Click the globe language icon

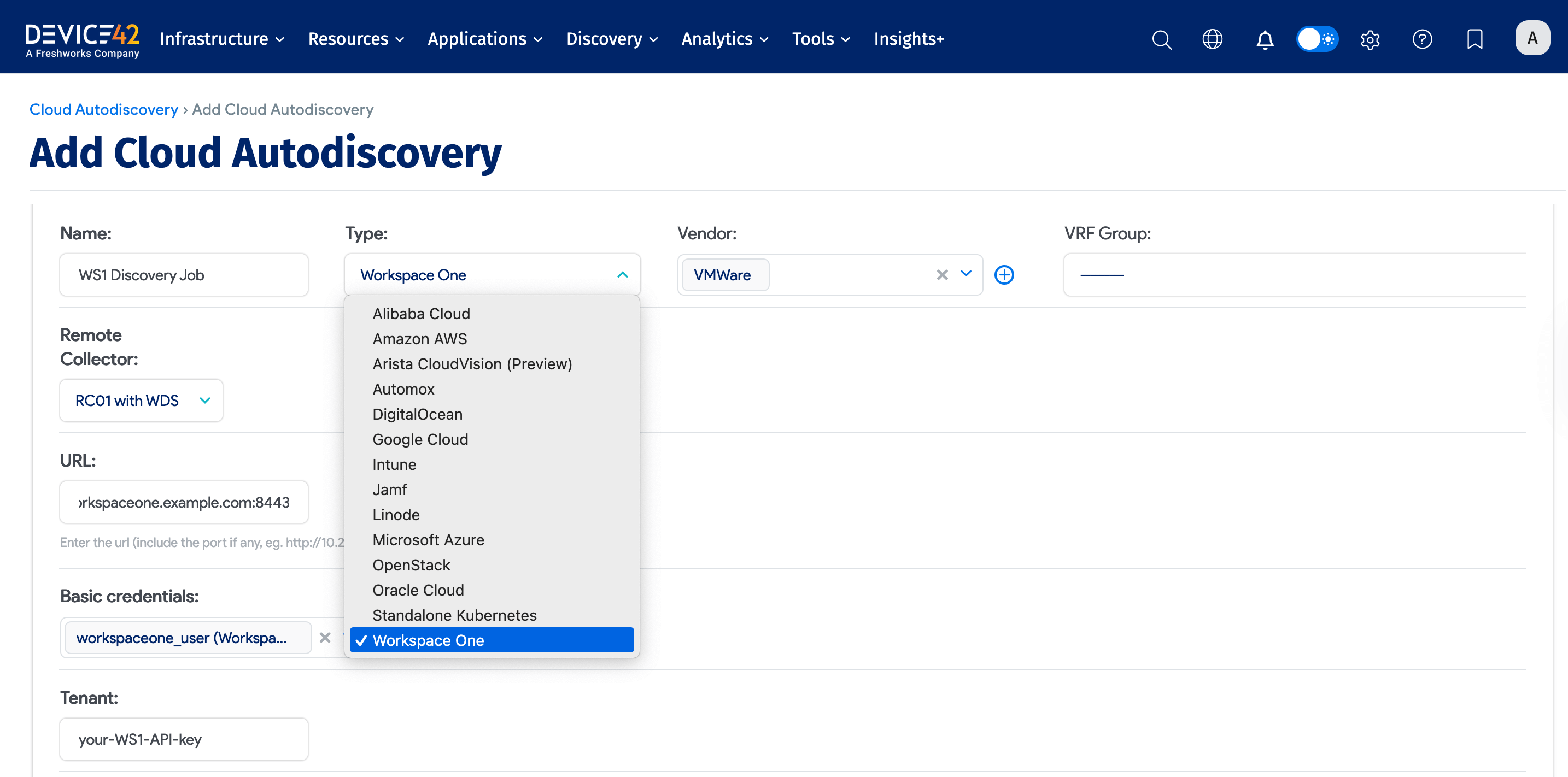1212,39
